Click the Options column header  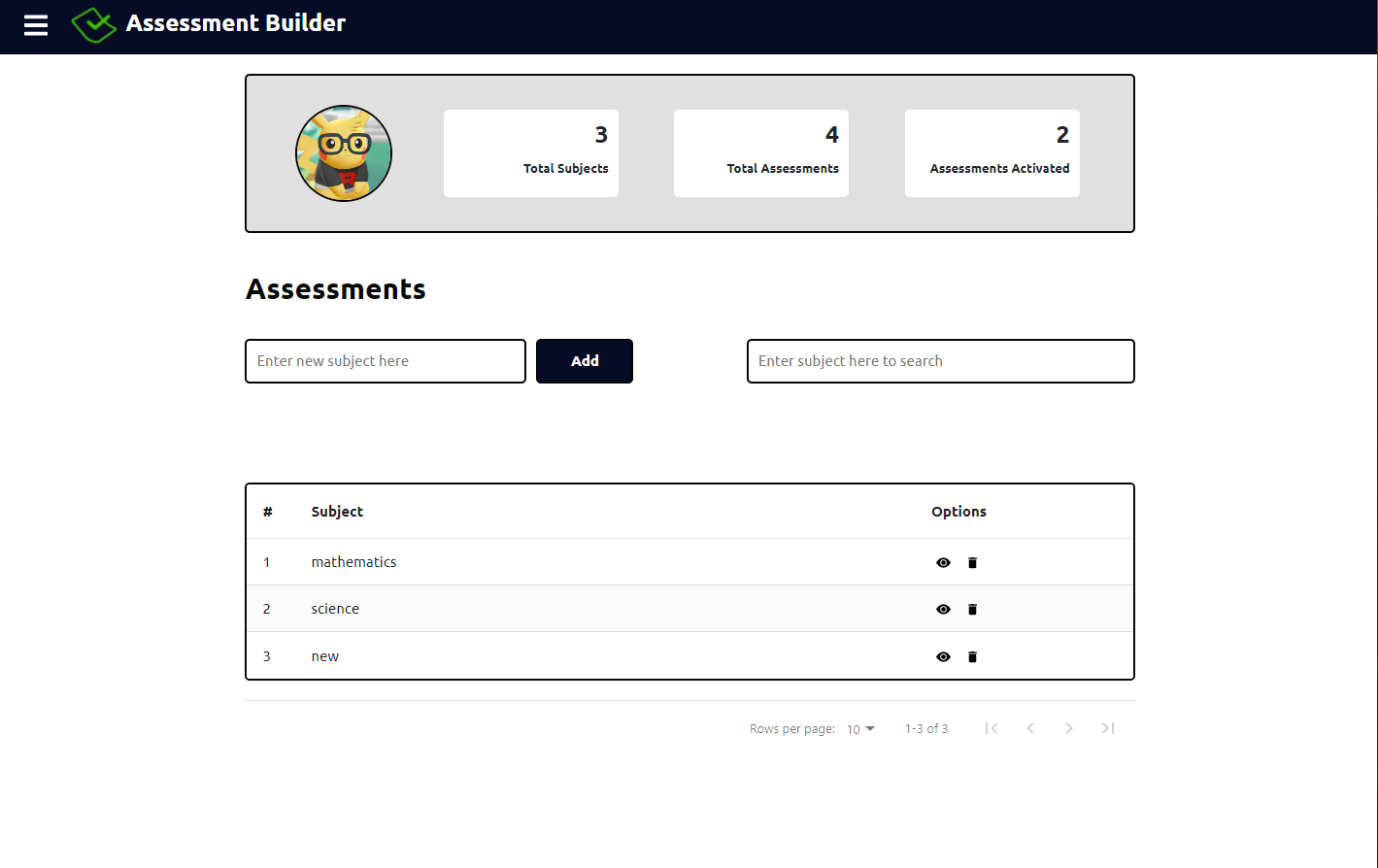tap(958, 512)
